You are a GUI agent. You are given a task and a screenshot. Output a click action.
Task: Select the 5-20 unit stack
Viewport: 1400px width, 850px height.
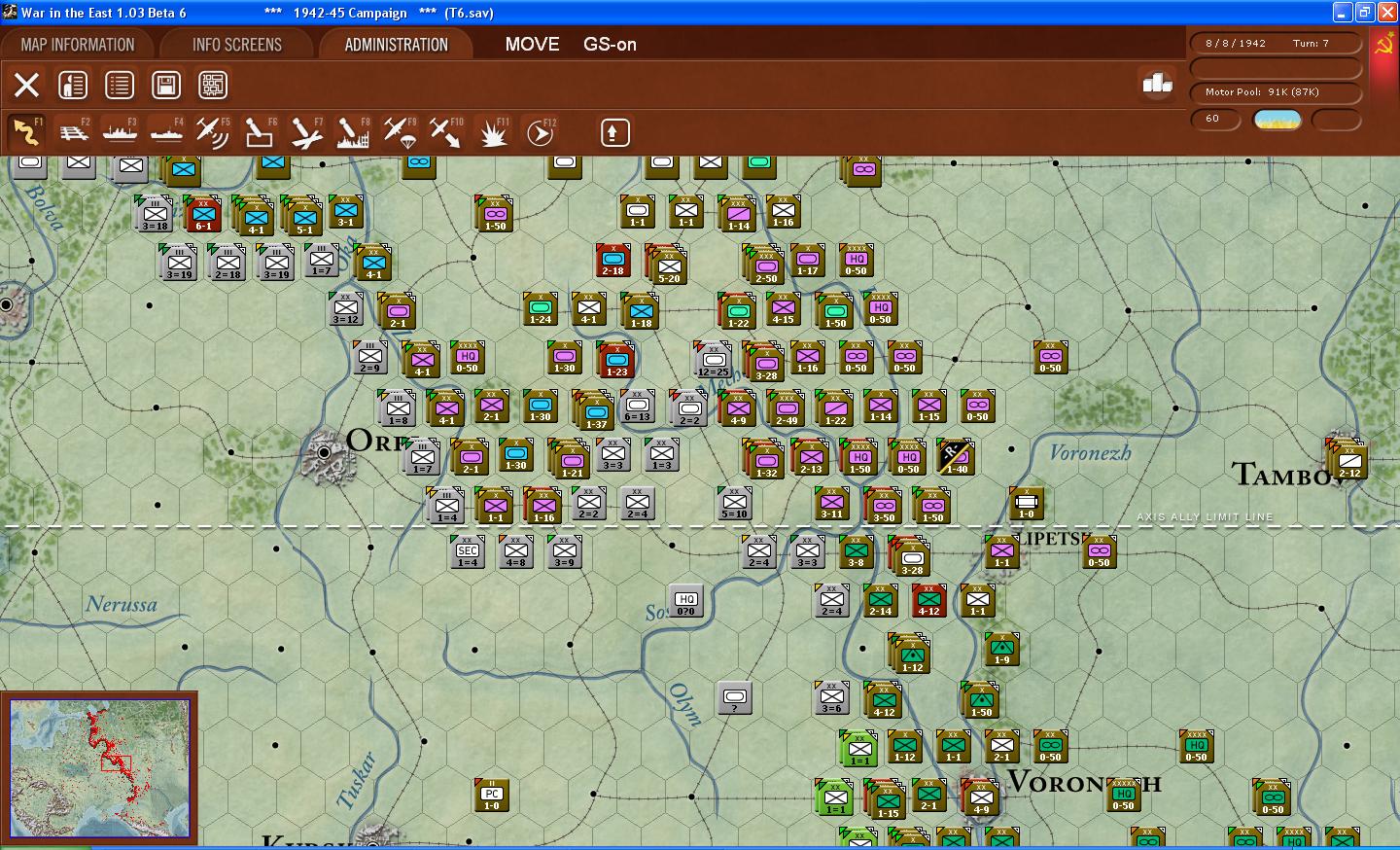[x=666, y=265]
